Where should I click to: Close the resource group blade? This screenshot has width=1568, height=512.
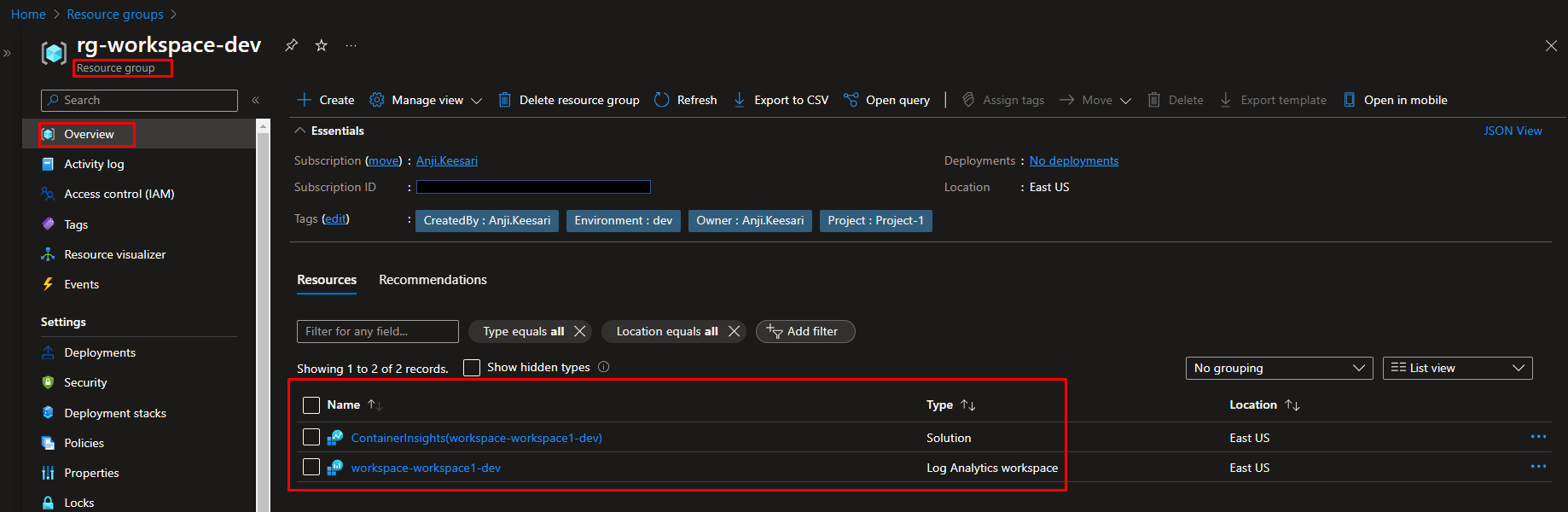pos(1551,46)
